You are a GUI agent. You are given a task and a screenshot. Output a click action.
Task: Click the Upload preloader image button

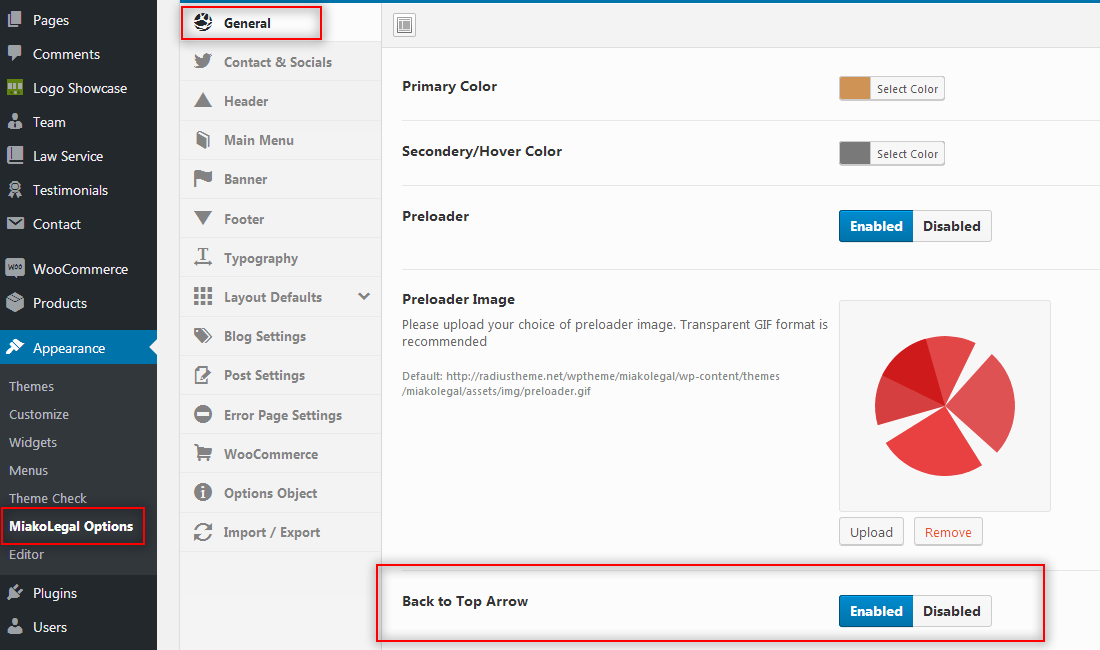tap(871, 531)
